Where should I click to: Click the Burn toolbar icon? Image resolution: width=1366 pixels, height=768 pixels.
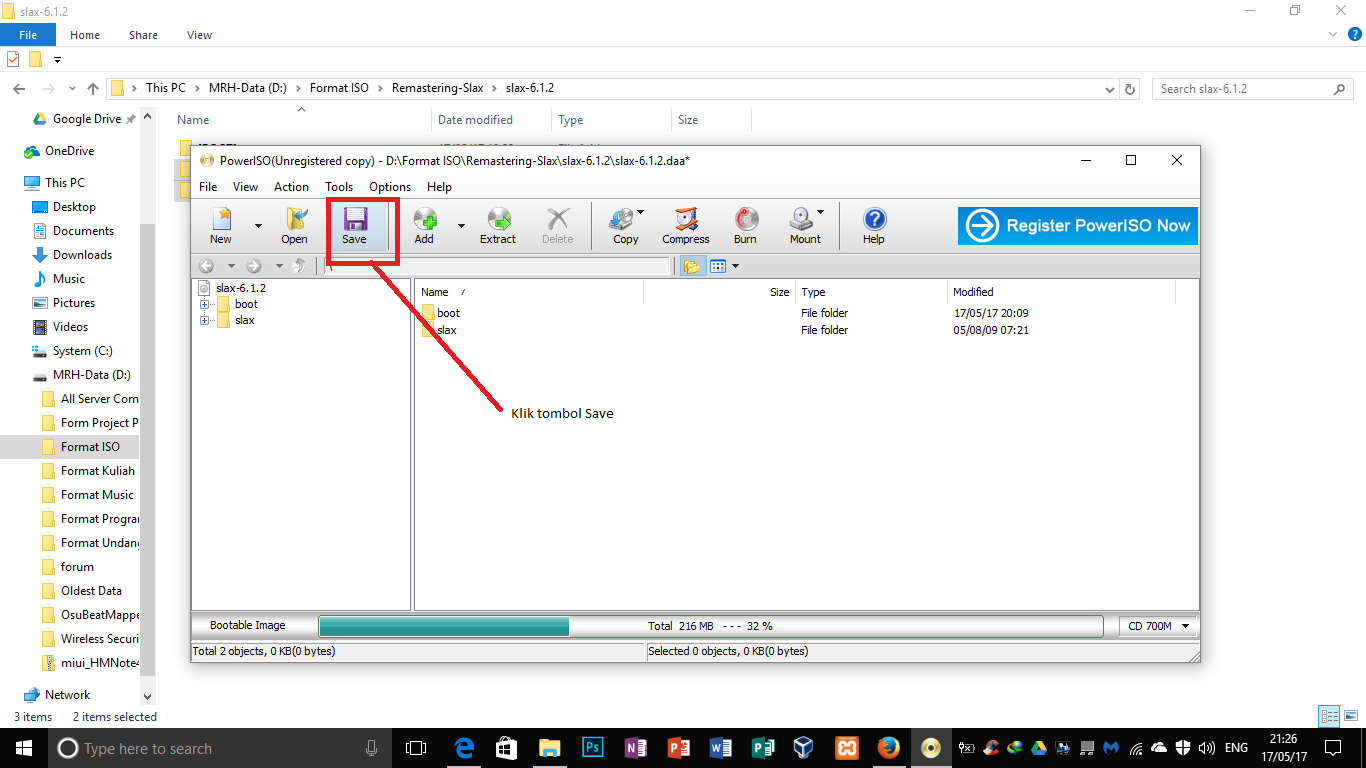[x=745, y=226]
